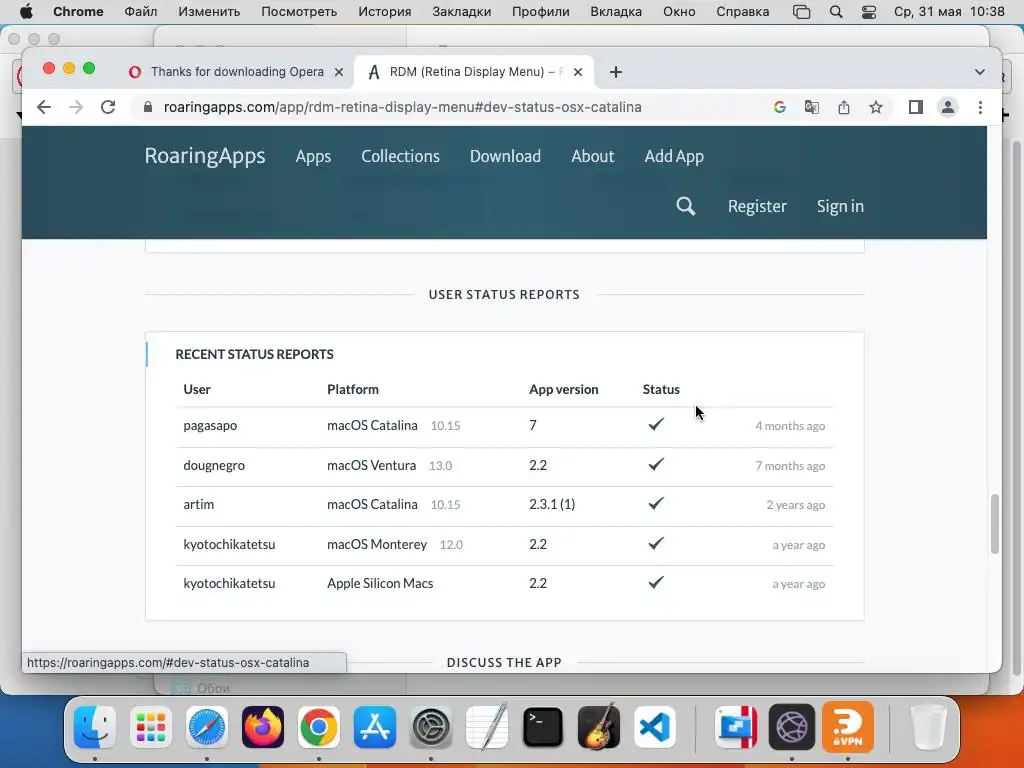Viewport: 1024px width, 768px height.
Task: Open the Collections navigation link
Action: point(400,157)
